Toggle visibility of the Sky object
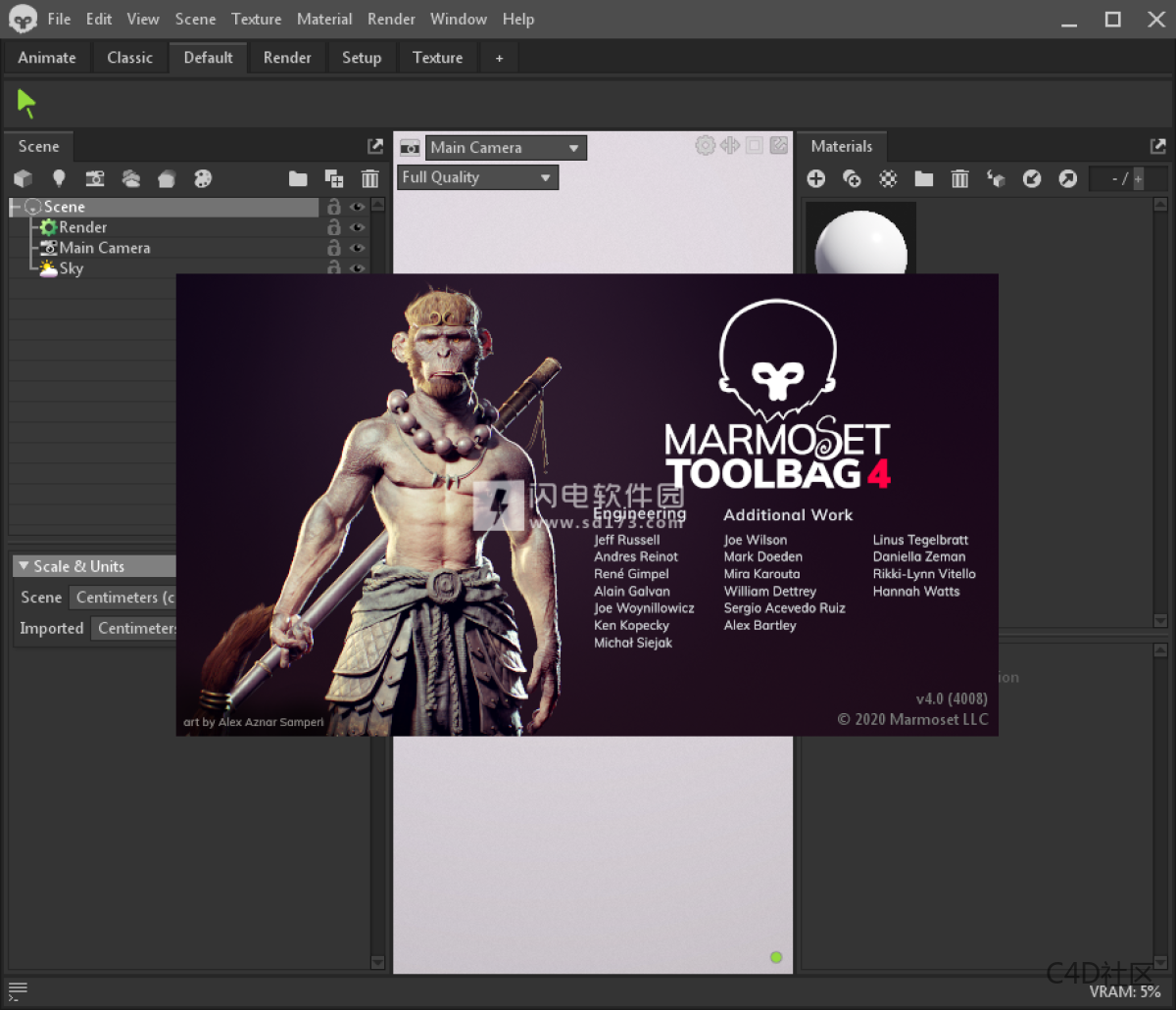 coord(357,267)
